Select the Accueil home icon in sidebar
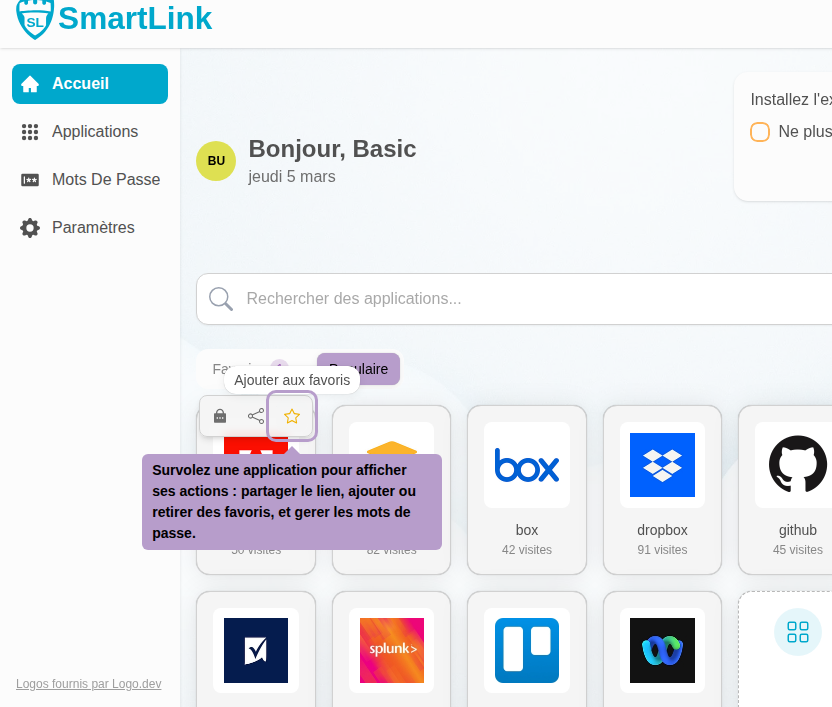The height and width of the screenshot is (707, 832). (28, 84)
